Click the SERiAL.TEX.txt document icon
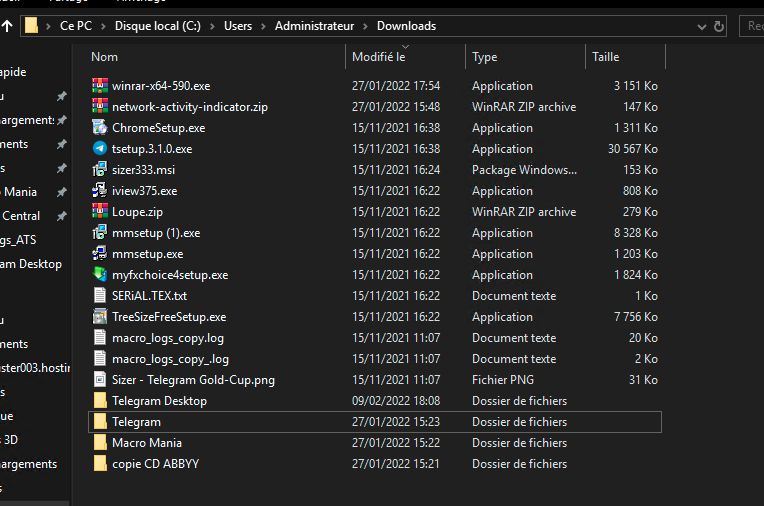This screenshot has height=506, width=764. point(100,295)
